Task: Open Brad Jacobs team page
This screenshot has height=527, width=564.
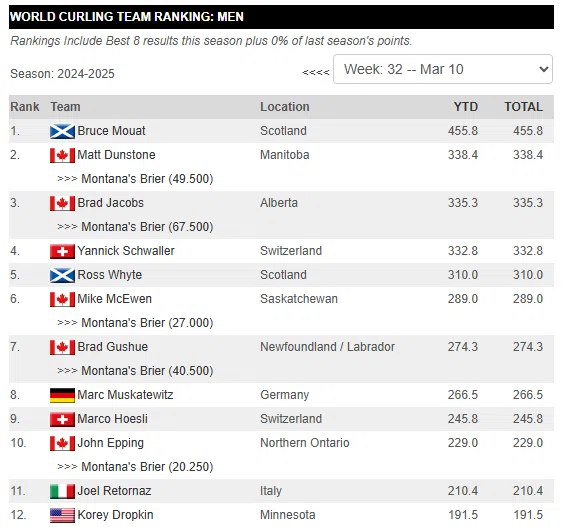Action: 110,203
